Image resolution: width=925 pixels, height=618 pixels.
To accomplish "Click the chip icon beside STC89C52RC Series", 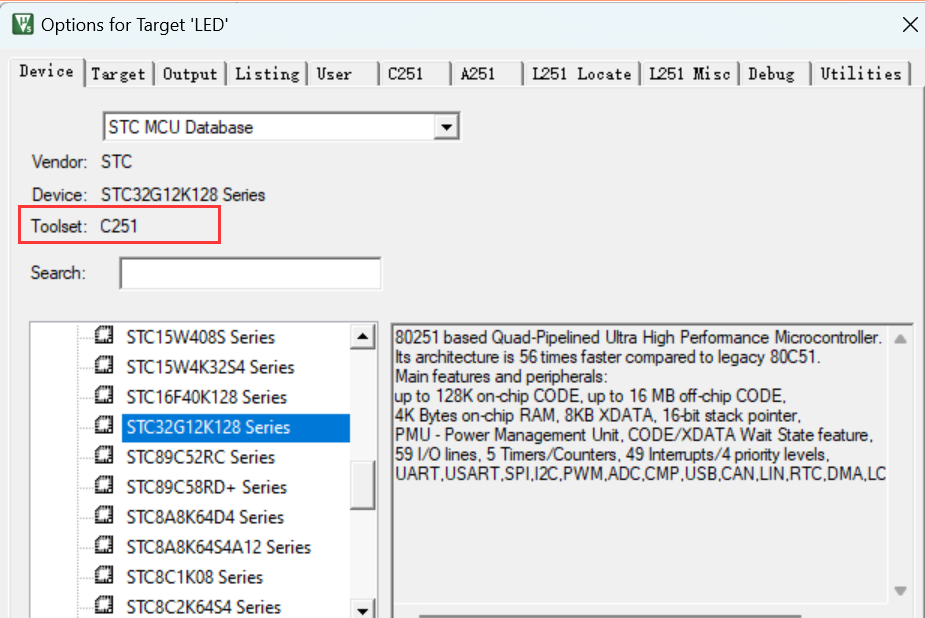I will point(104,456).
